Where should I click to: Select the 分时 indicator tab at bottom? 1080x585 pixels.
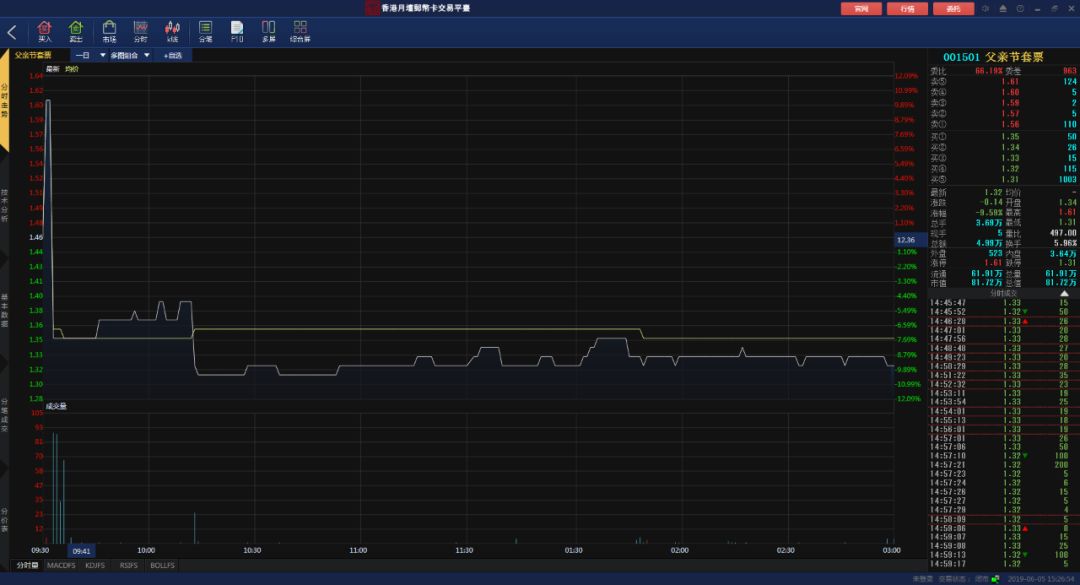click(28, 565)
